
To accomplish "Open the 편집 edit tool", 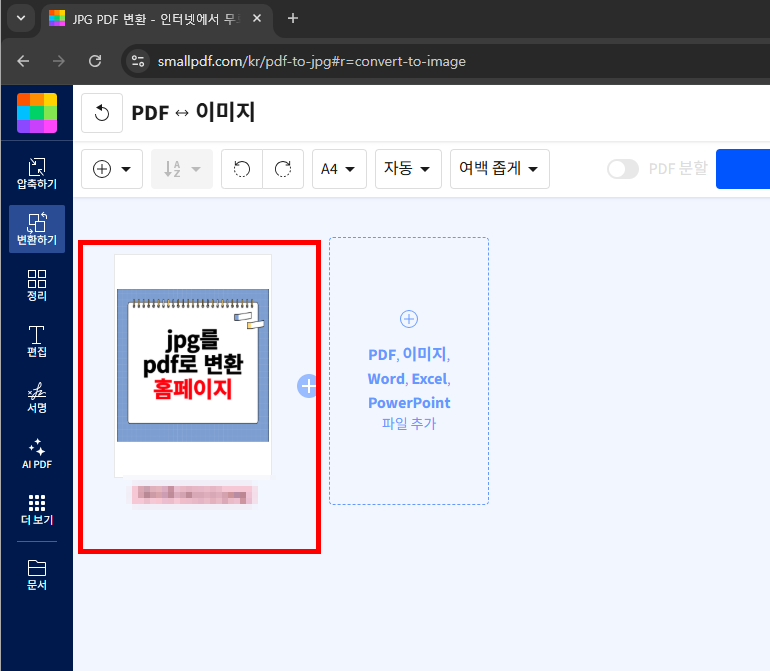I will [37, 341].
